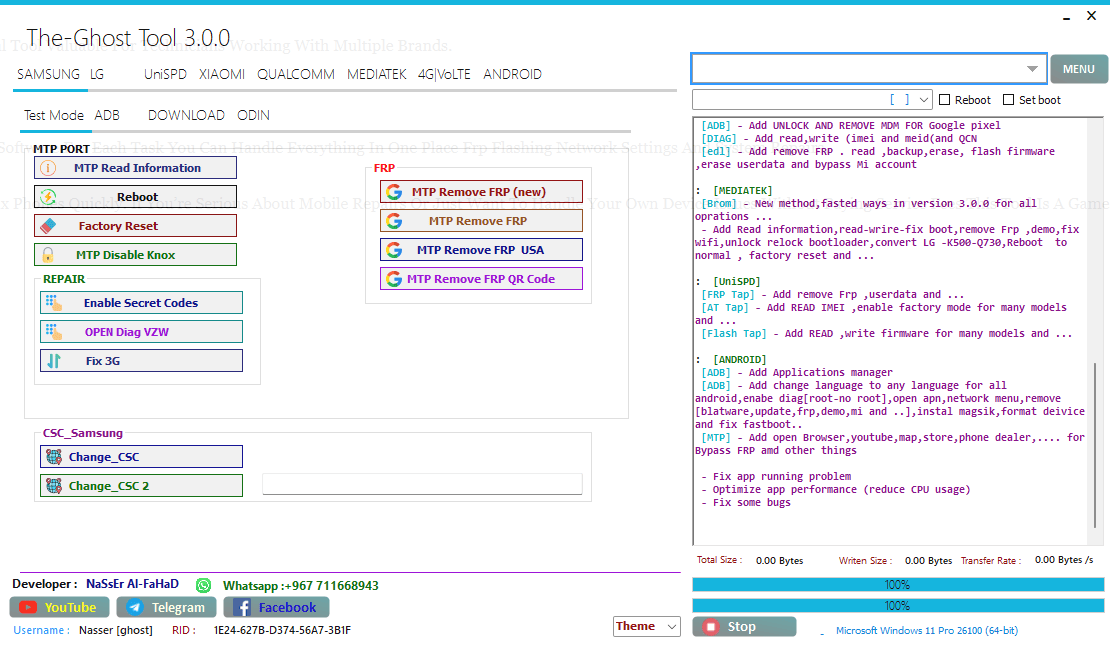Open the dropdown left of Reboot checkbox
Viewport: 1110px width, 645px height.
point(922,100)
